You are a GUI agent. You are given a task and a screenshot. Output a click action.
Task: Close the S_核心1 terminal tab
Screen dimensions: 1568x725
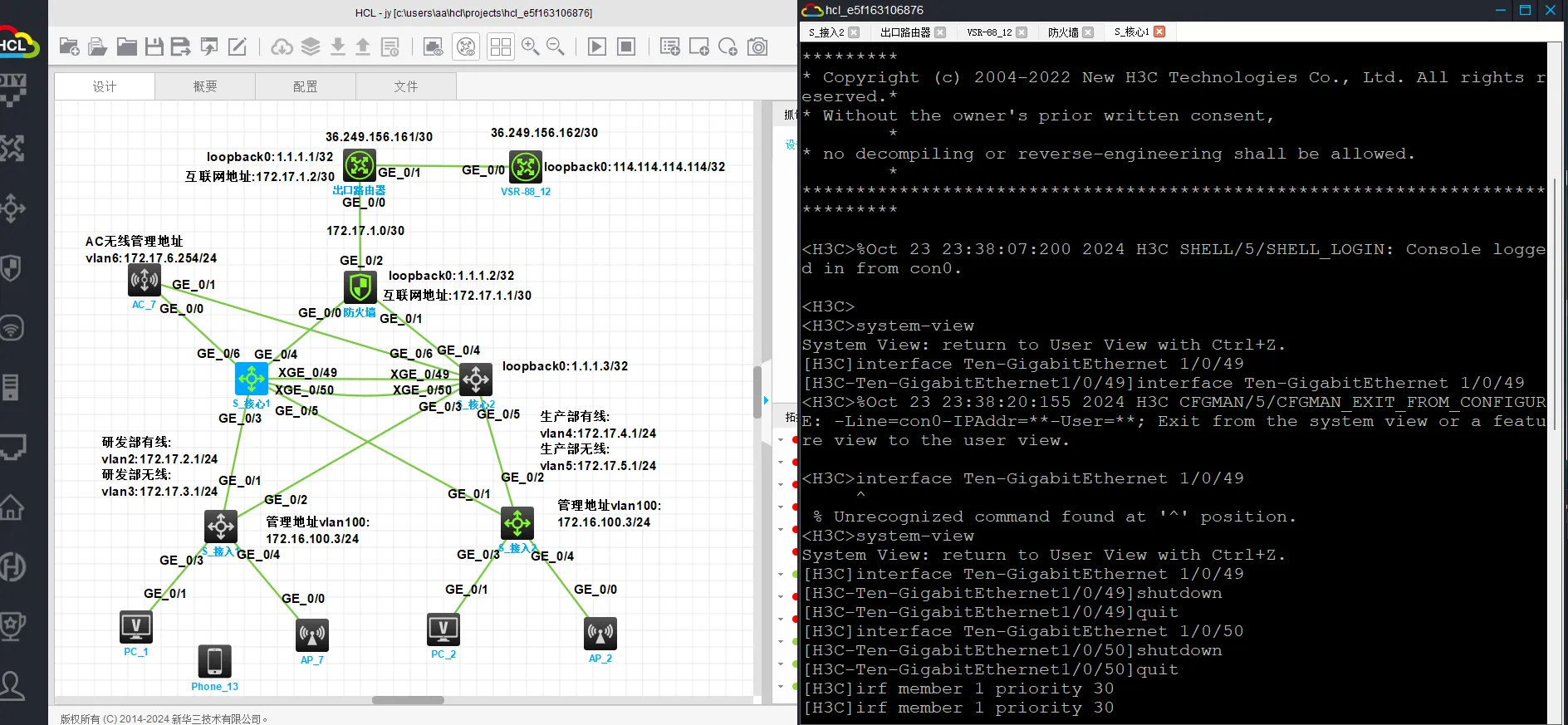click(1159, 32)
